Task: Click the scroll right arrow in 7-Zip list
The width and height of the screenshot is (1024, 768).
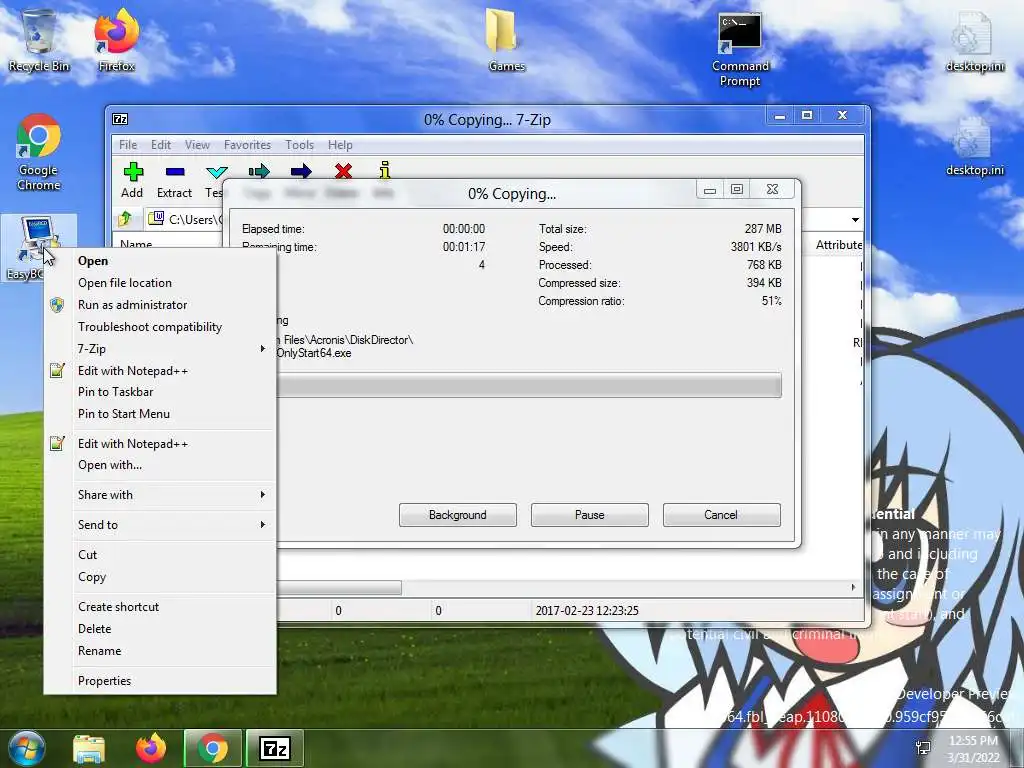Action: click(x=853, y=587)
